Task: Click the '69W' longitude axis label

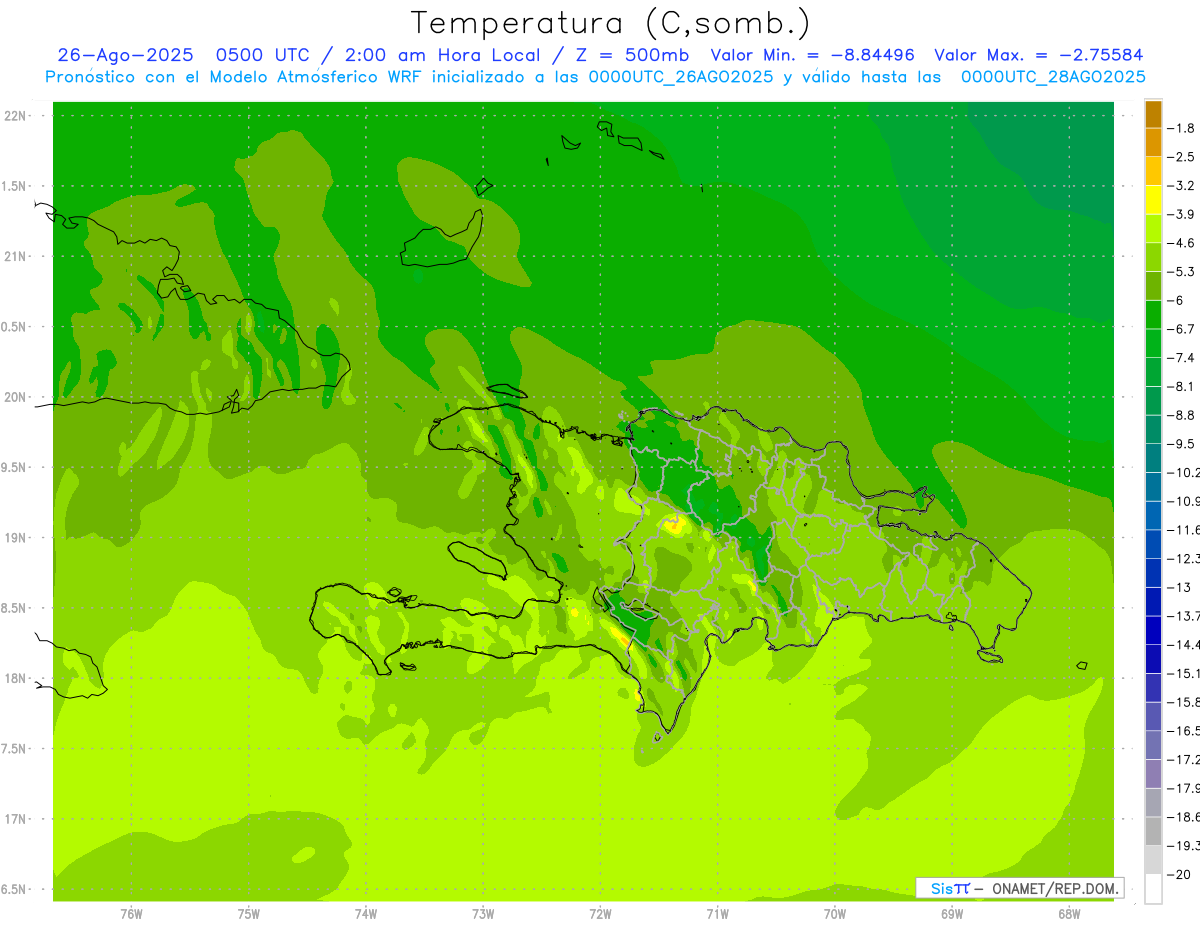Action: coord(952,914)
